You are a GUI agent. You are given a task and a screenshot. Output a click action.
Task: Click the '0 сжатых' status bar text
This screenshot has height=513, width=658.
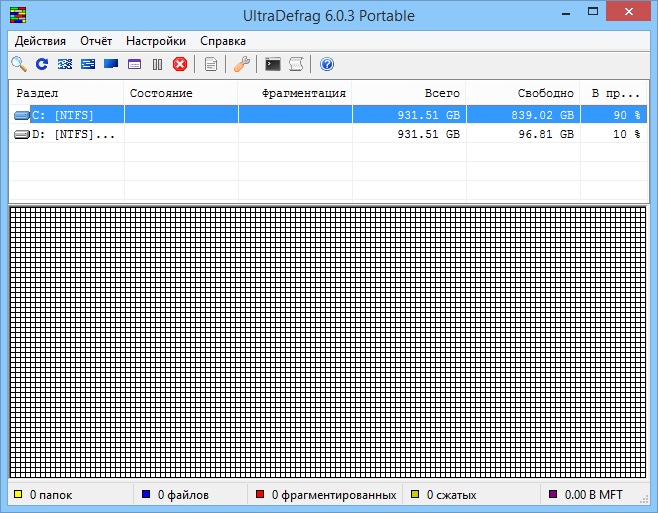pos(451,495)
